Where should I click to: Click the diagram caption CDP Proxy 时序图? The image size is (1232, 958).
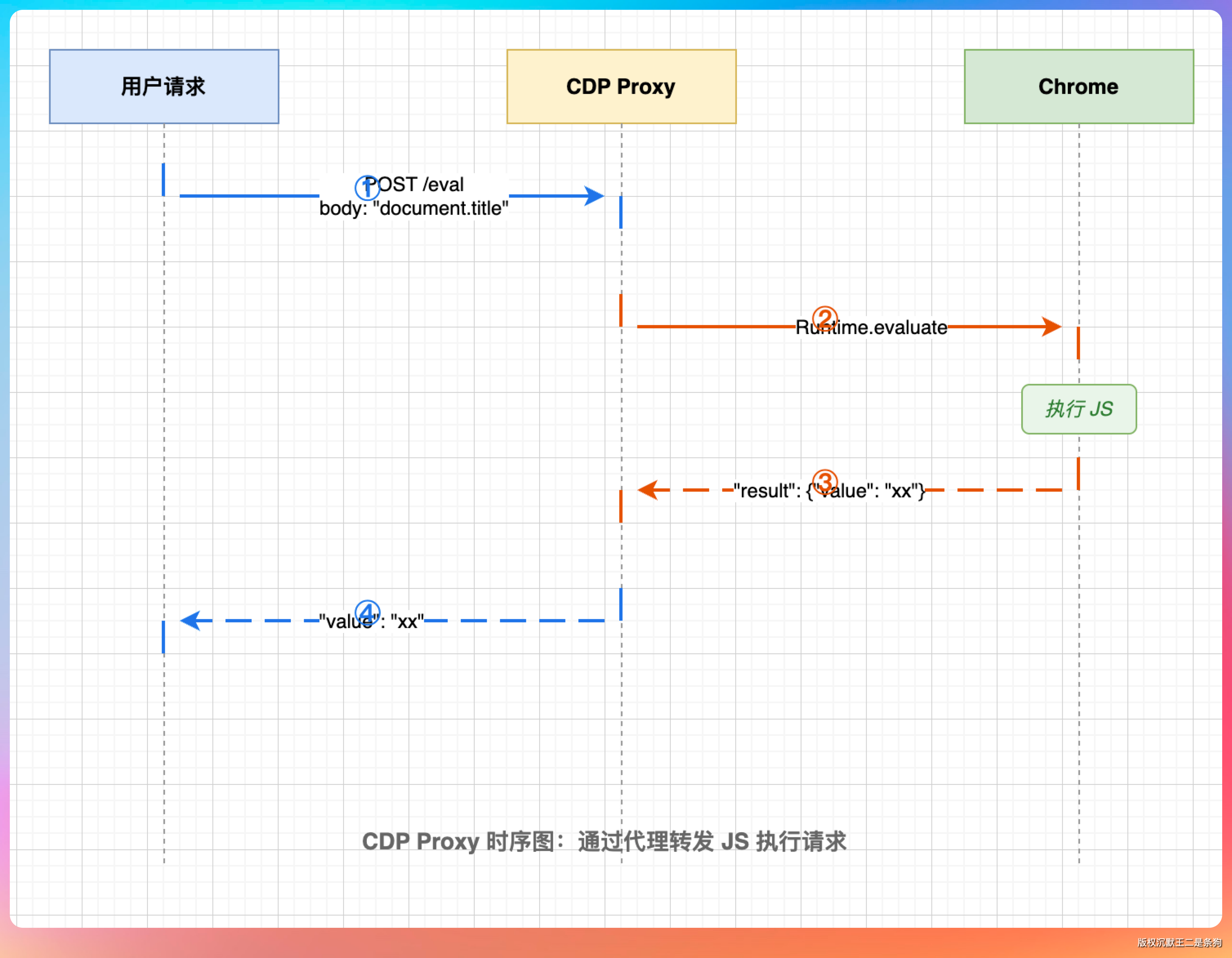click(x=604, y=841)
